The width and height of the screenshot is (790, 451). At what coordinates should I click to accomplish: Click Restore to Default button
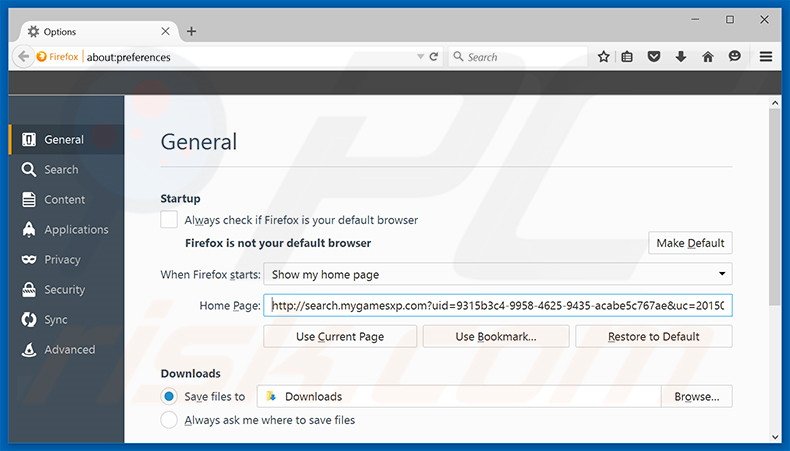point(653,337)
